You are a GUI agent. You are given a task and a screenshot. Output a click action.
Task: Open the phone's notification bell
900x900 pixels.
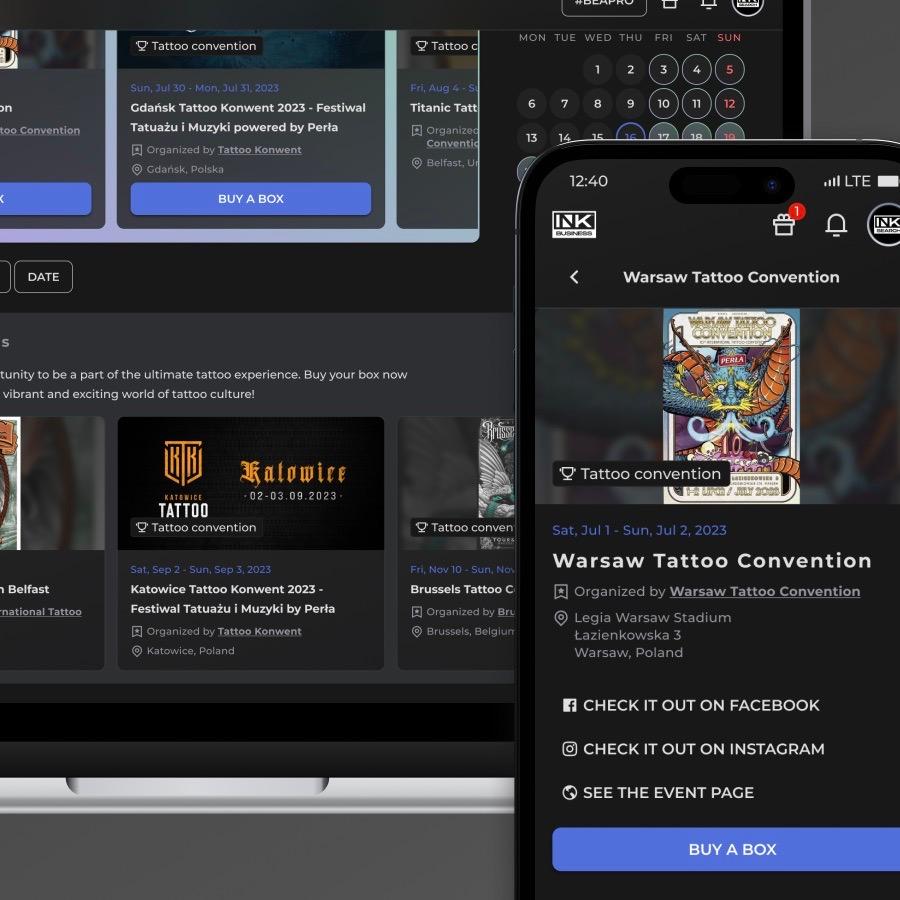tap(836, 224)
